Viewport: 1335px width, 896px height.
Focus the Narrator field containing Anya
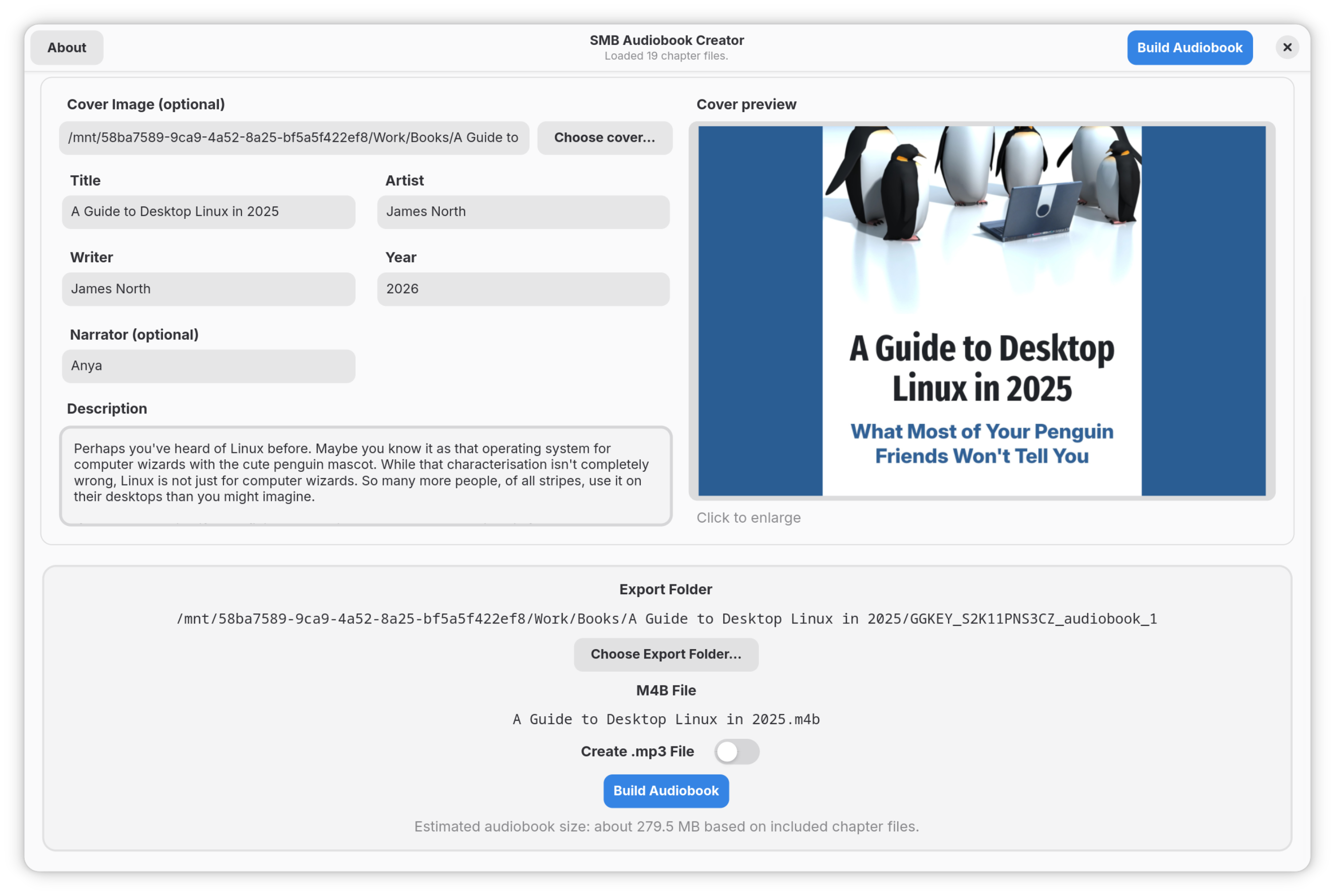point(208,367)
